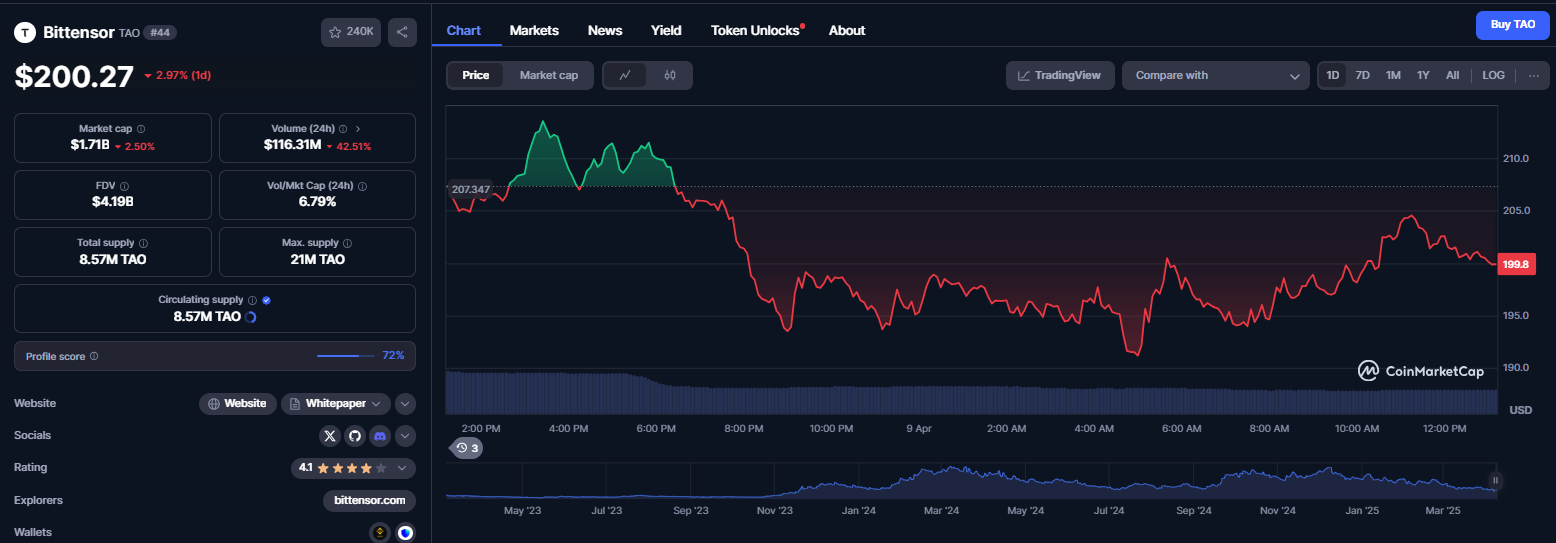This screenshot has height=543, width=1556.
Task: Click the Buy TAO button
Action: pyautogui.click(x=1513, y=25)
